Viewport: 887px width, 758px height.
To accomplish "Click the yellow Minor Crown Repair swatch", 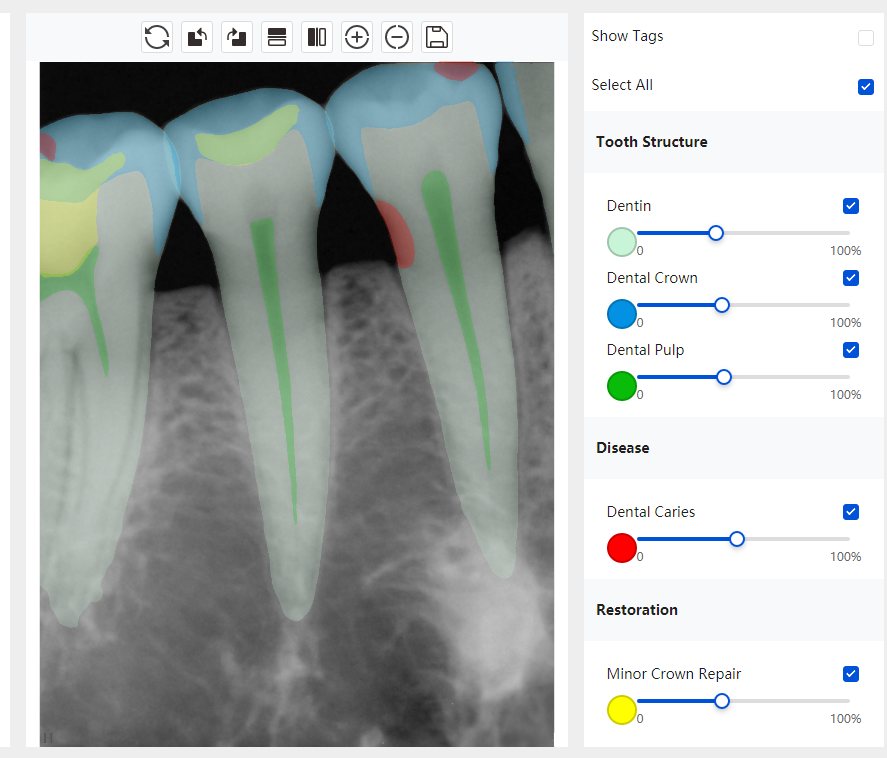I will 622,710.
